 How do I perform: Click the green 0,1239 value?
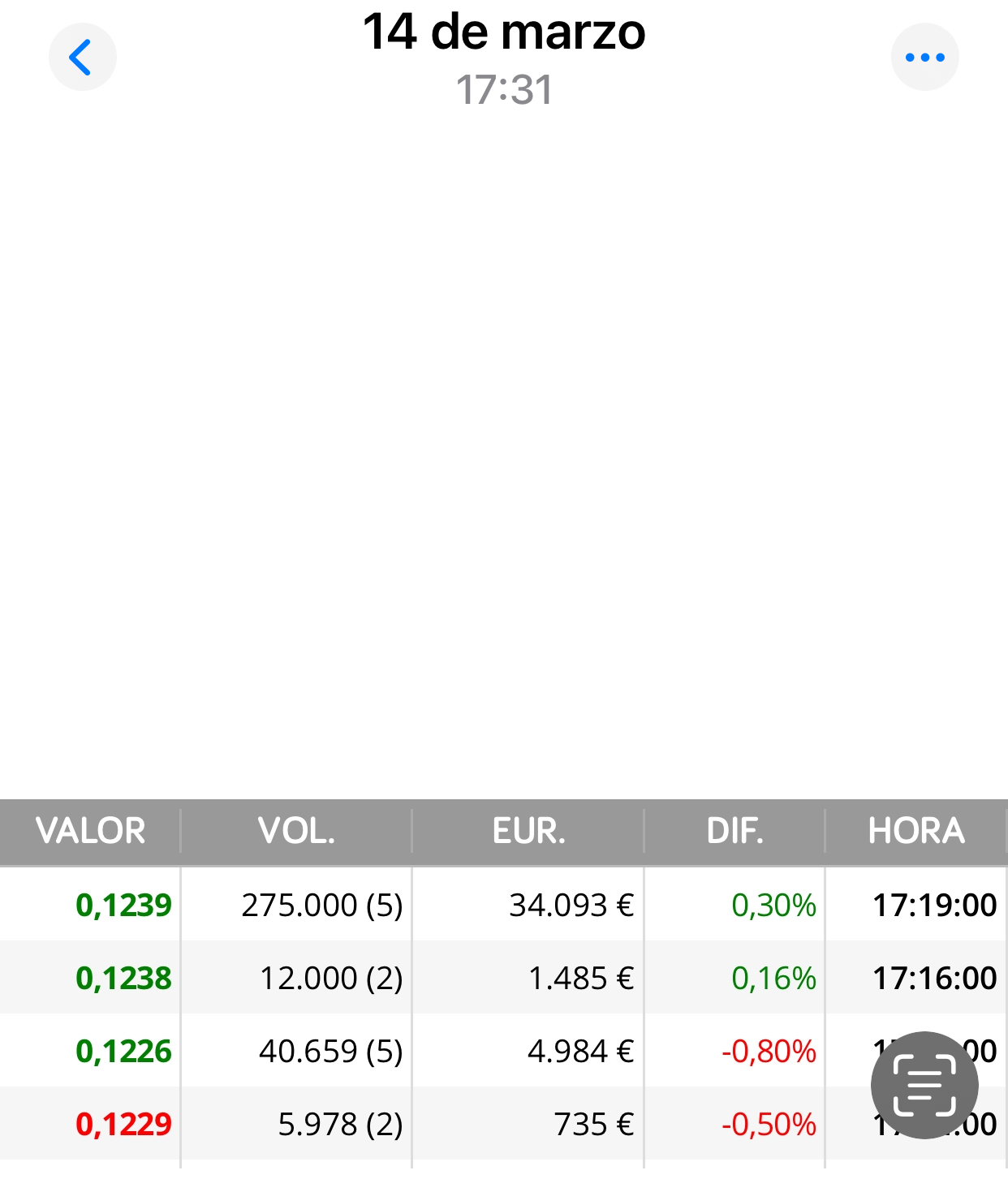click(123, 906)
